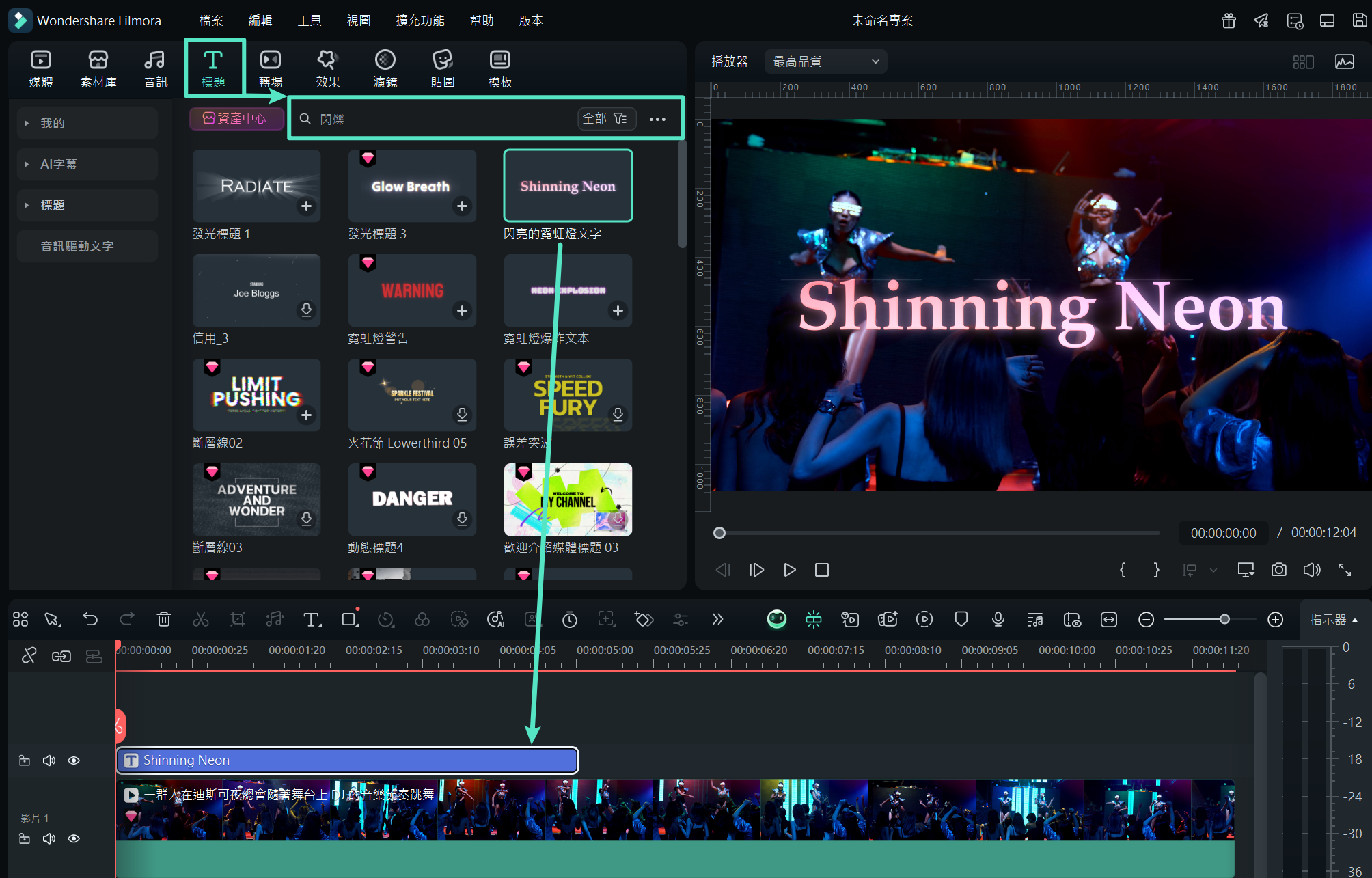Open the 工具 menu
Viewport: 1372px width, 878px height.
click(309, 20)
